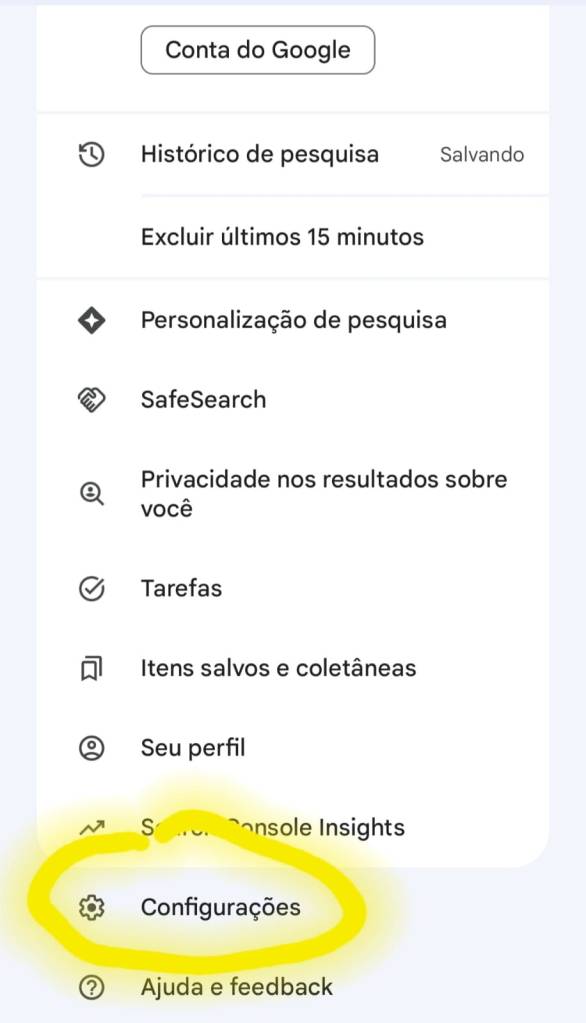Open profile via the person icon

point(91,747)
